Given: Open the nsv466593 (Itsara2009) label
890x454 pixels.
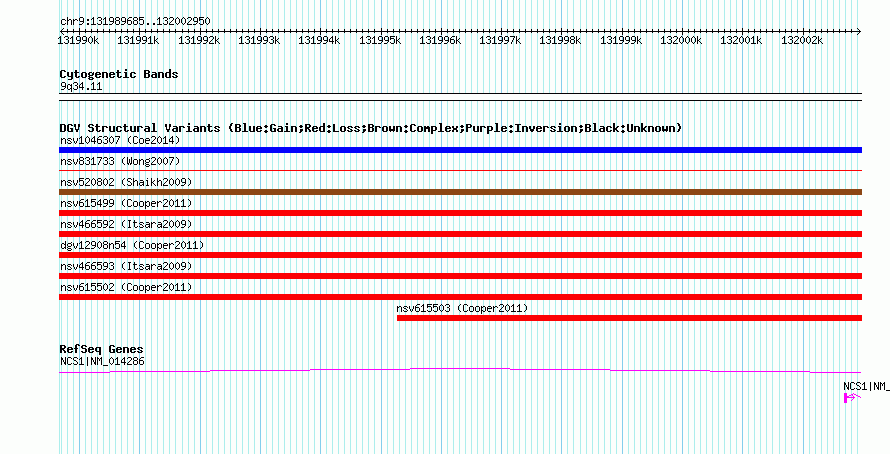Looking at the screenshot, I should [126, 266].
